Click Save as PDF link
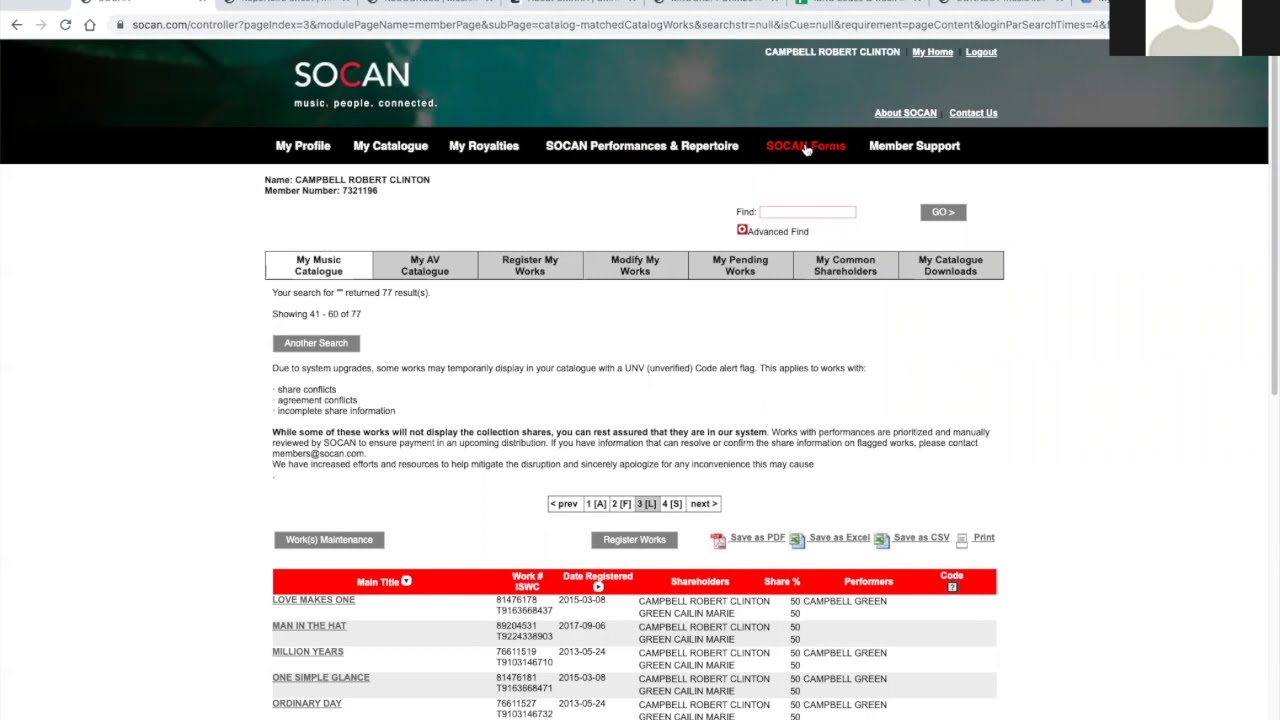 [x=757, y=538]
